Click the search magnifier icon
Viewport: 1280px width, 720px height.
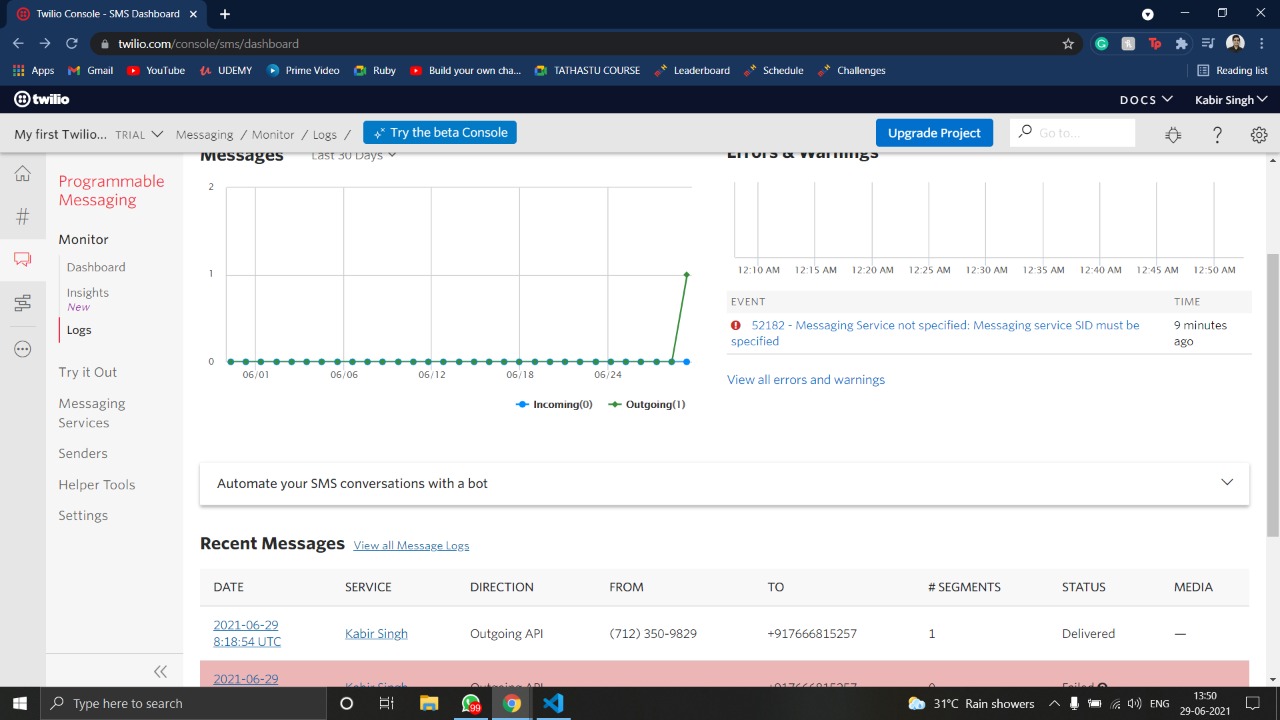pyautogui.click(x=1025, y=132)
